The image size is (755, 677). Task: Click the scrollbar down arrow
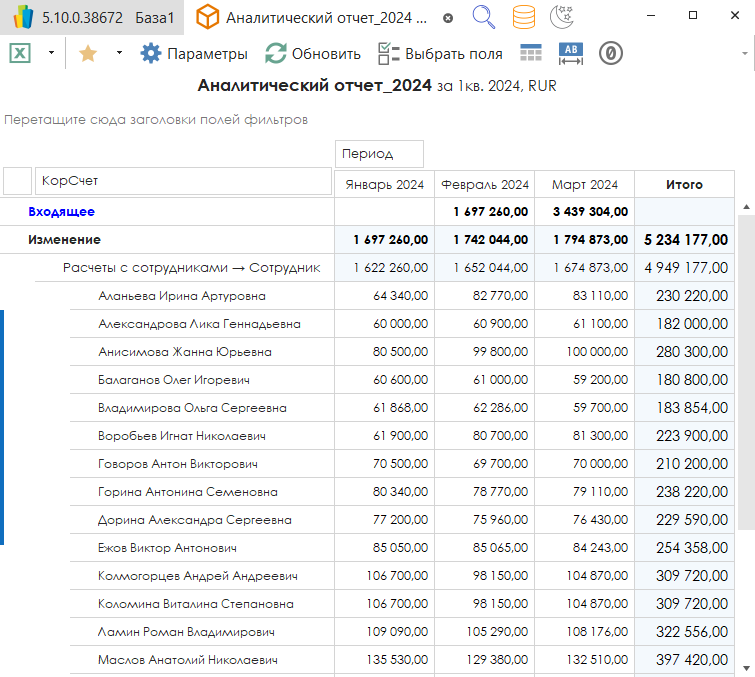[x=746, y=667]
